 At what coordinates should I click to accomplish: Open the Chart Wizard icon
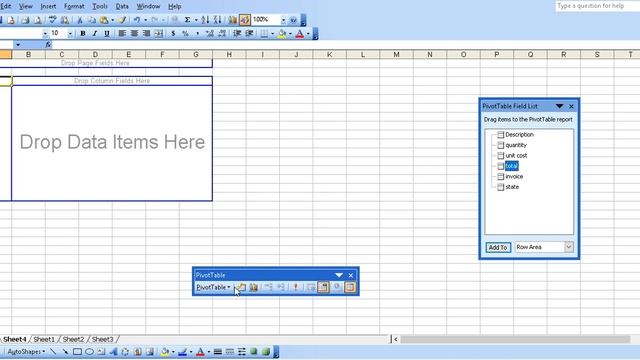click(x=233, y=20)
